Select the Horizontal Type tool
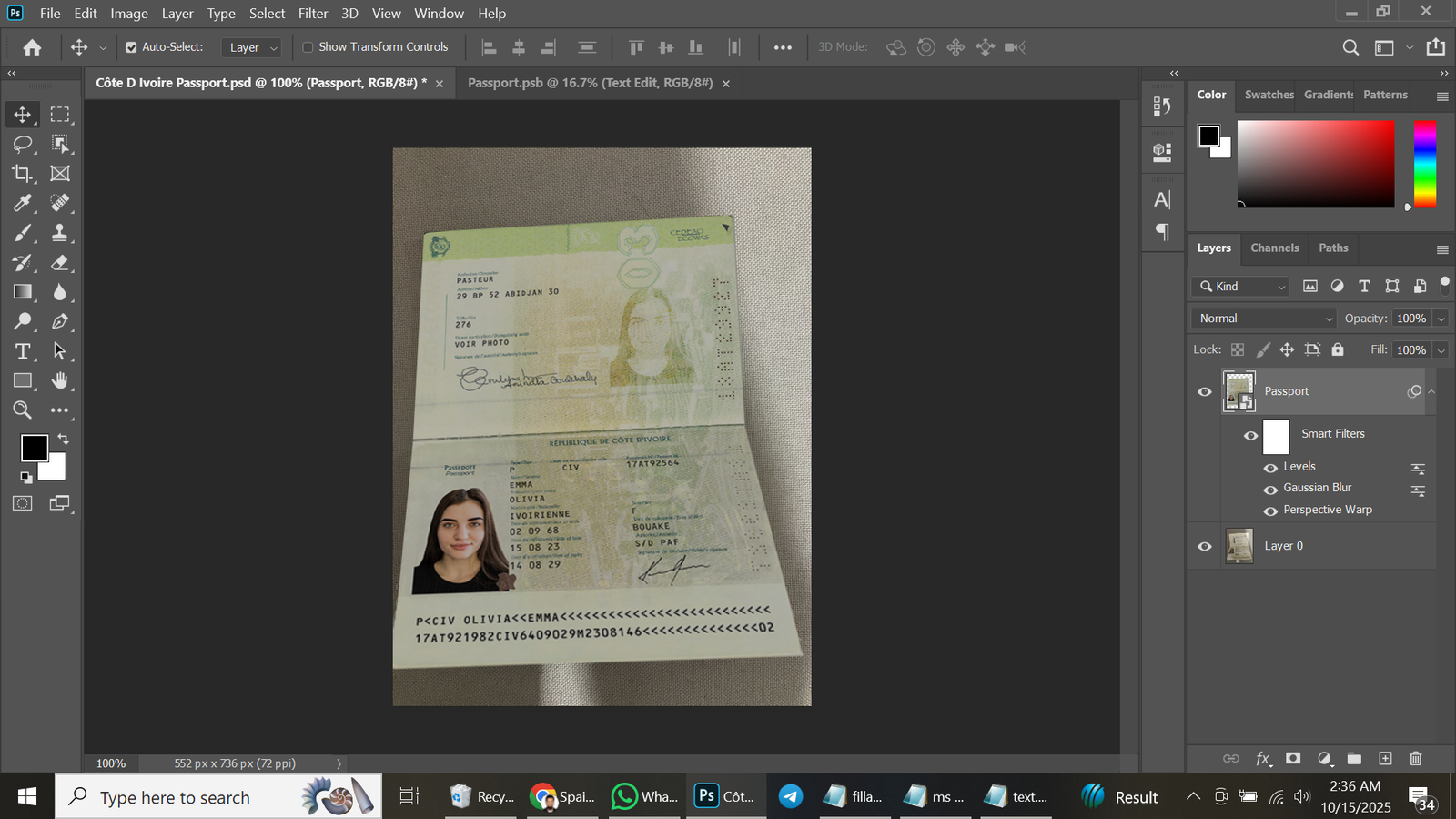1456x819 pixels. coord(23,351)
